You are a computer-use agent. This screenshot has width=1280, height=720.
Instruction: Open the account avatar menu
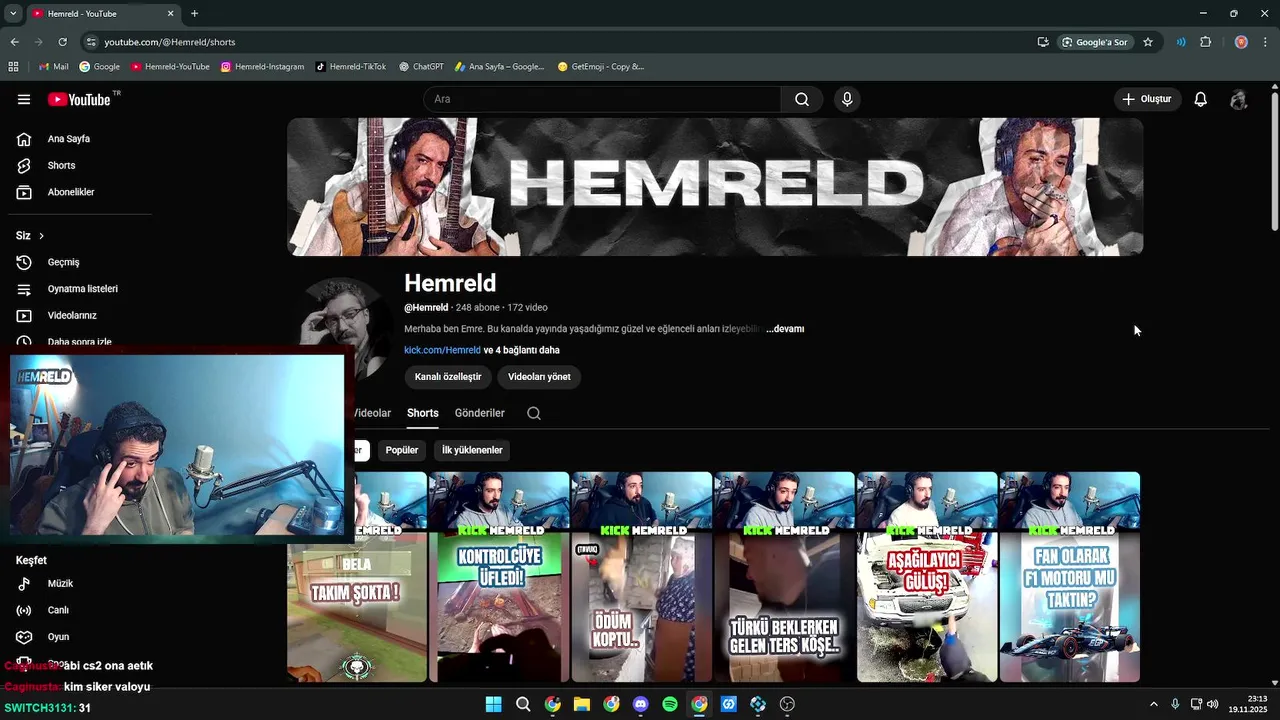[1239, 99]
